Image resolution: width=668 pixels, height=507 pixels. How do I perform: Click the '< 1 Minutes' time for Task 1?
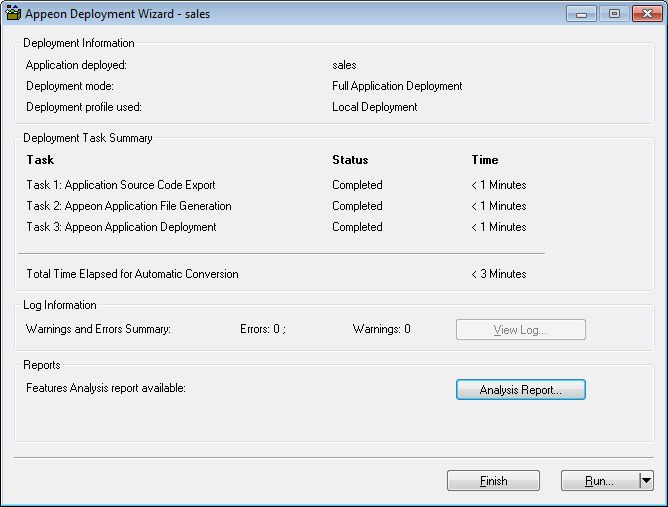499,185
